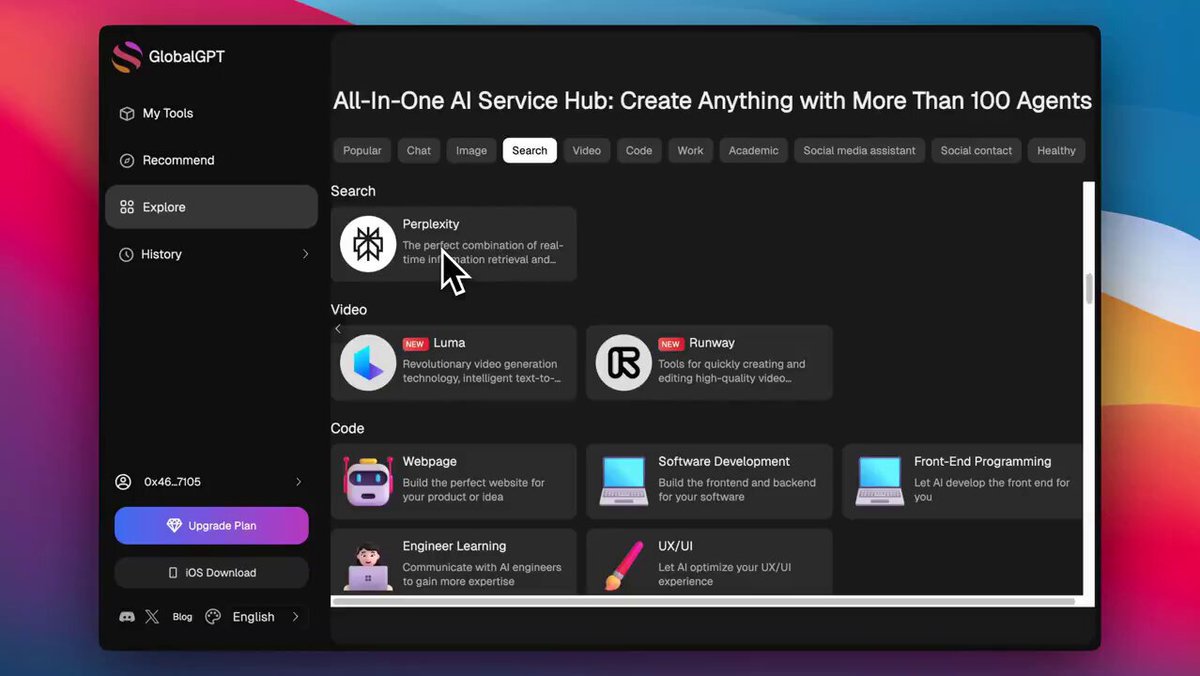Click the Perplexity card title

click(431, 224)
